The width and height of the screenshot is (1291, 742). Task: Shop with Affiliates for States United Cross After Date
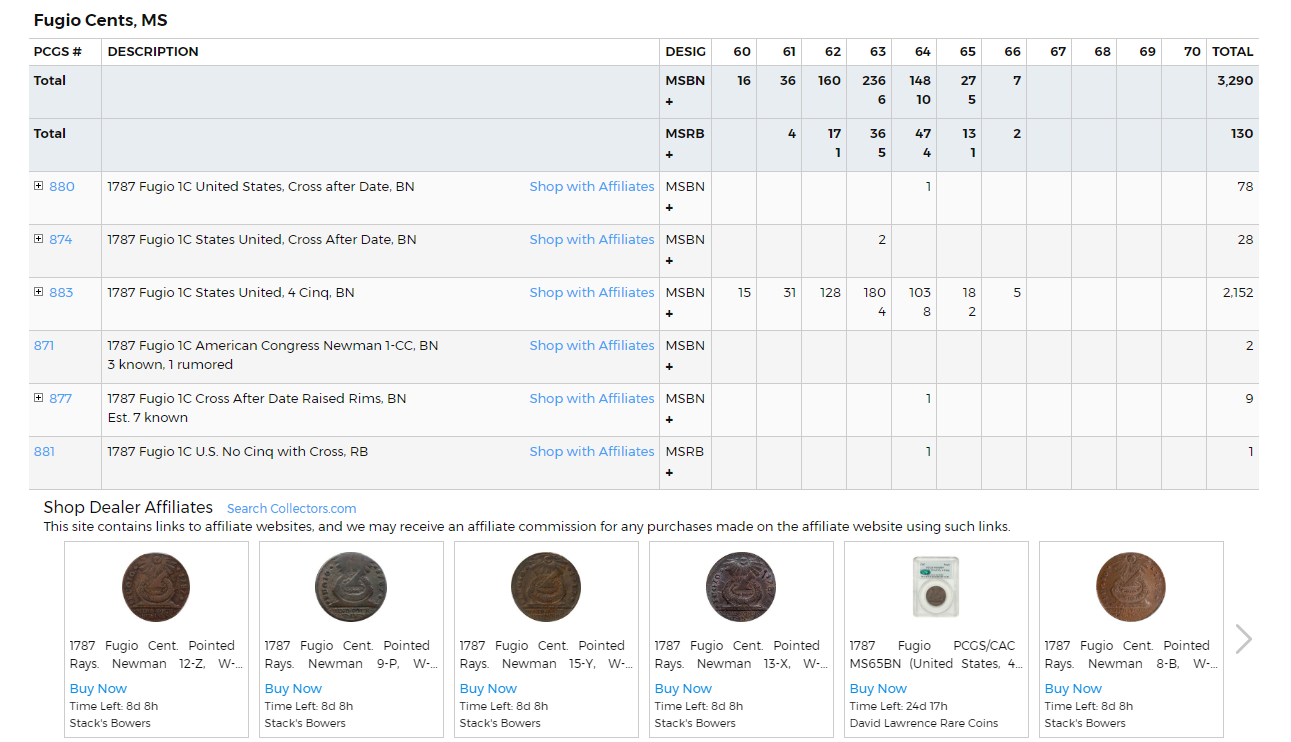click(592, 240)
